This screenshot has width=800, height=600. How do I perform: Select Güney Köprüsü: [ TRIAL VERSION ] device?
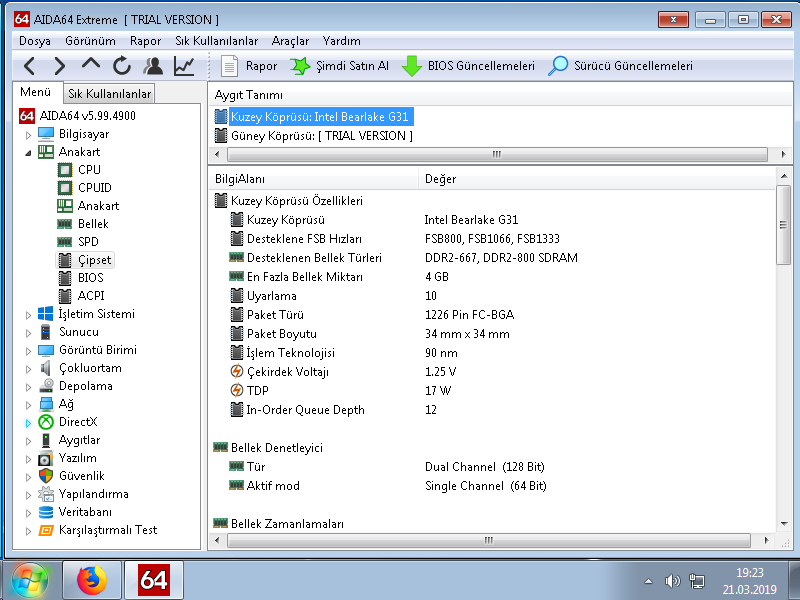point(314,136)
